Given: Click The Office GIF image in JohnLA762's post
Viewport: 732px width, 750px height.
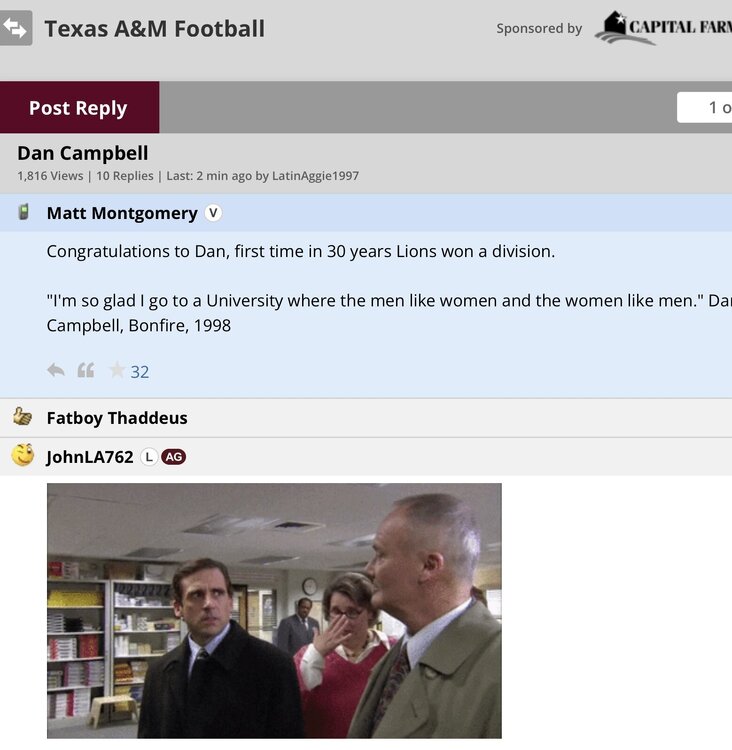Looking at the screenshot, I should pos(274,610).
